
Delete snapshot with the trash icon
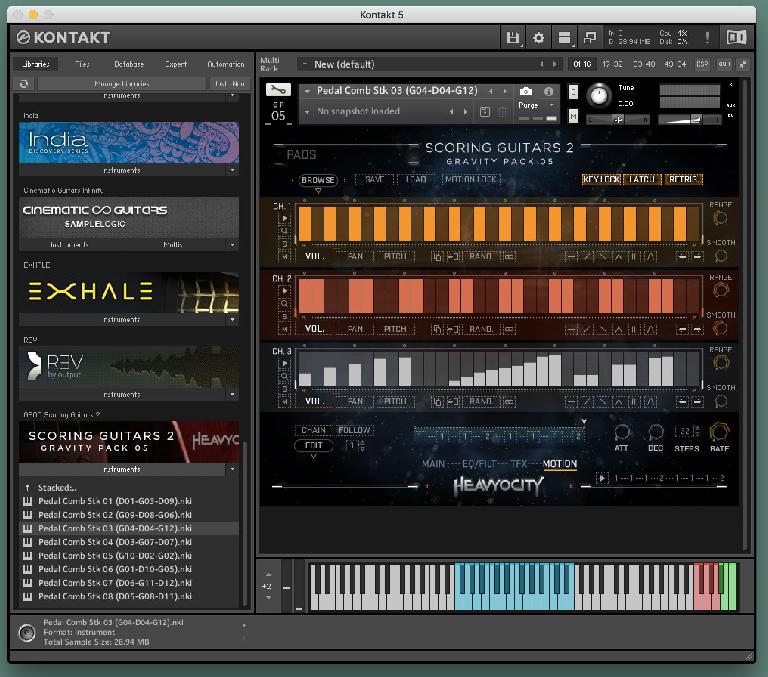[503, 112]
